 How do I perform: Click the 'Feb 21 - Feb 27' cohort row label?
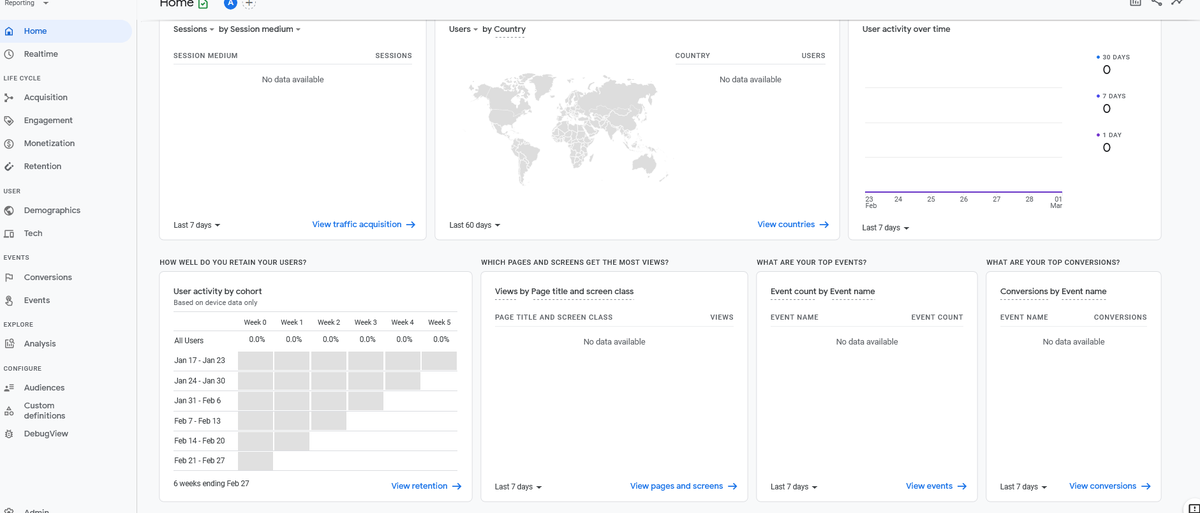coord(199,461)
